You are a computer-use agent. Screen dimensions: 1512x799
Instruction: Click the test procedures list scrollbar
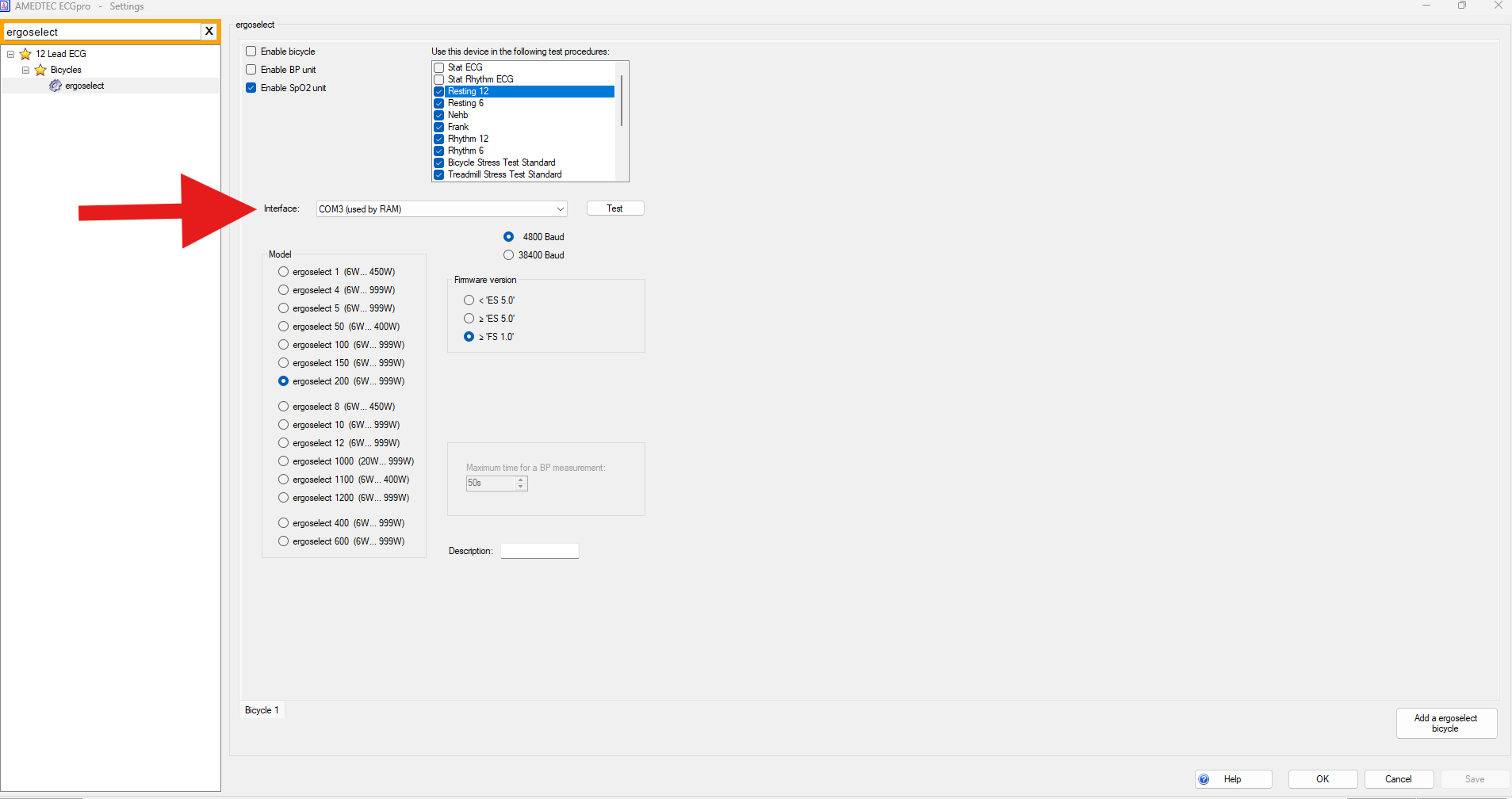[622, 101]
